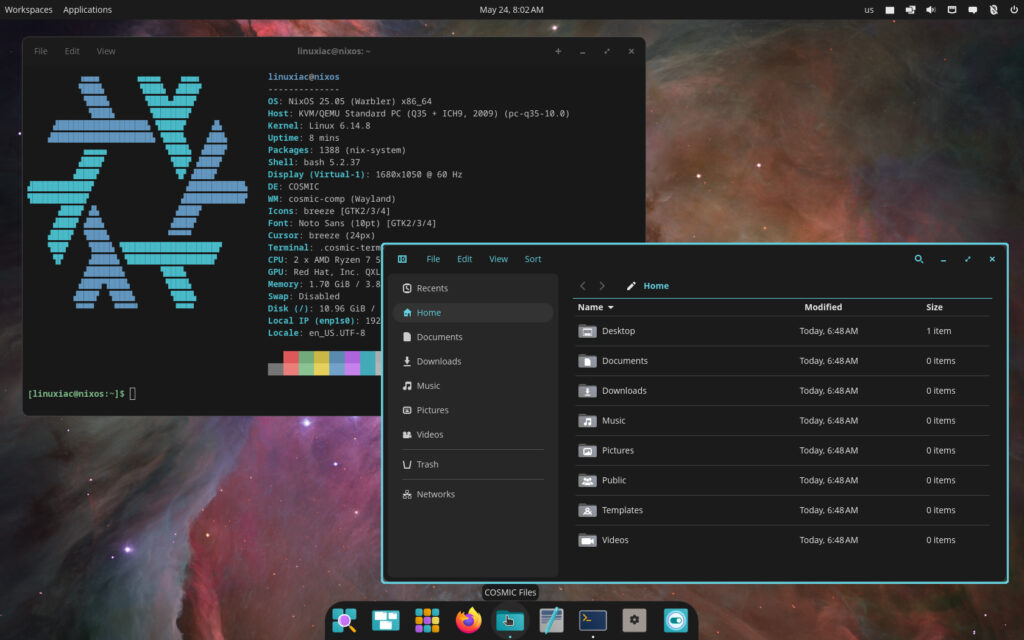Open the terminal icon in the dock
This screenshot has height=640, width=1024.
pos(592,620)
